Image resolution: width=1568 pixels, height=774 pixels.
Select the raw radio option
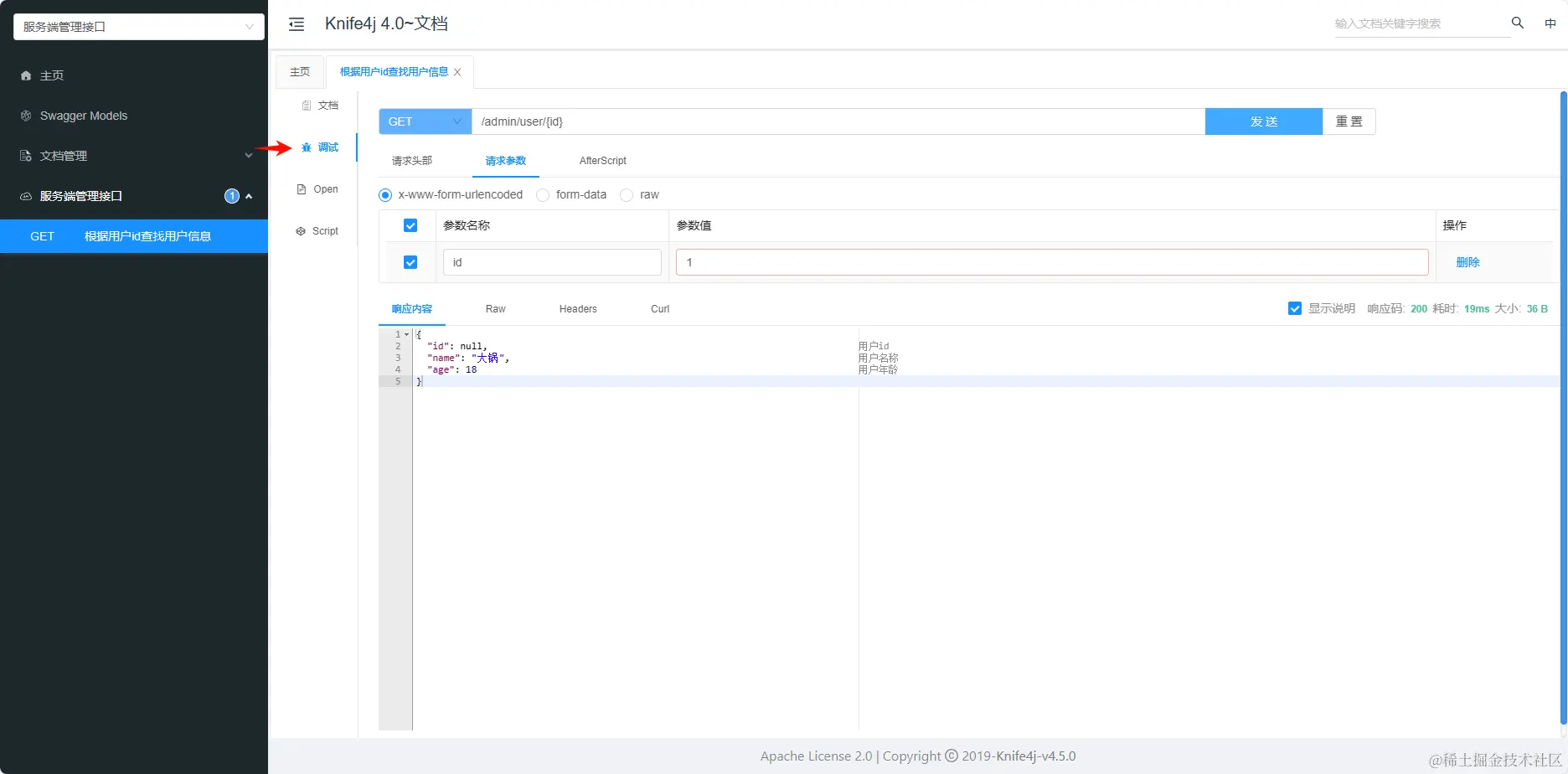(x=627, y=195)
